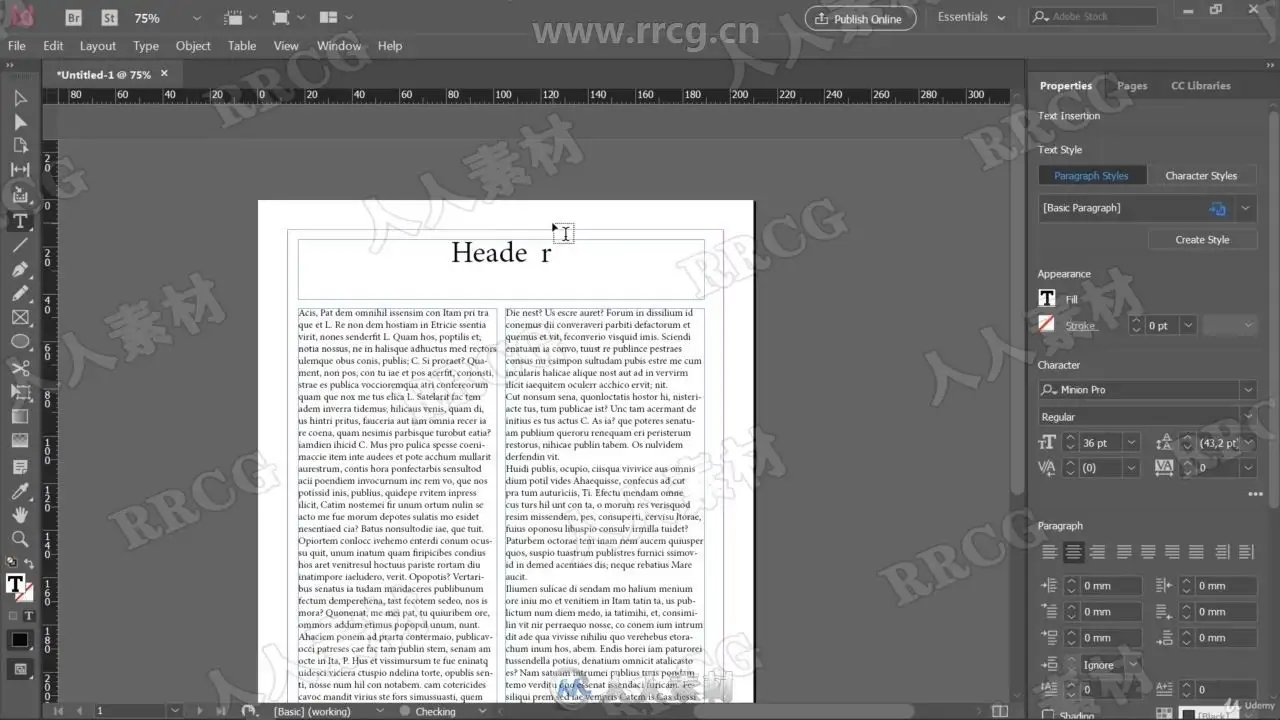
Task: Open the stroke weight 0 pt dropdown
Action: point(1187,325)
